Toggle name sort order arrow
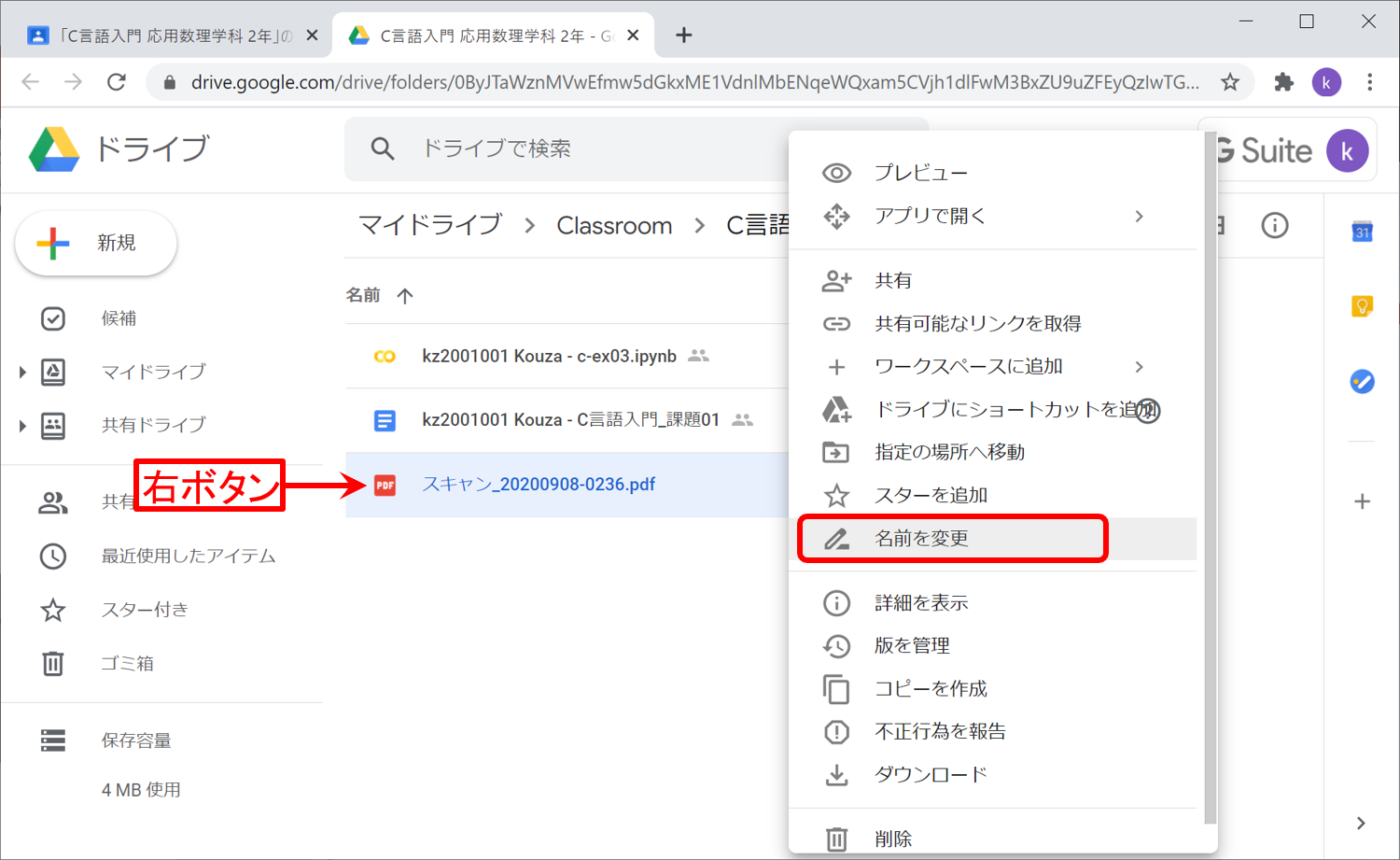 tap(404, 296)
